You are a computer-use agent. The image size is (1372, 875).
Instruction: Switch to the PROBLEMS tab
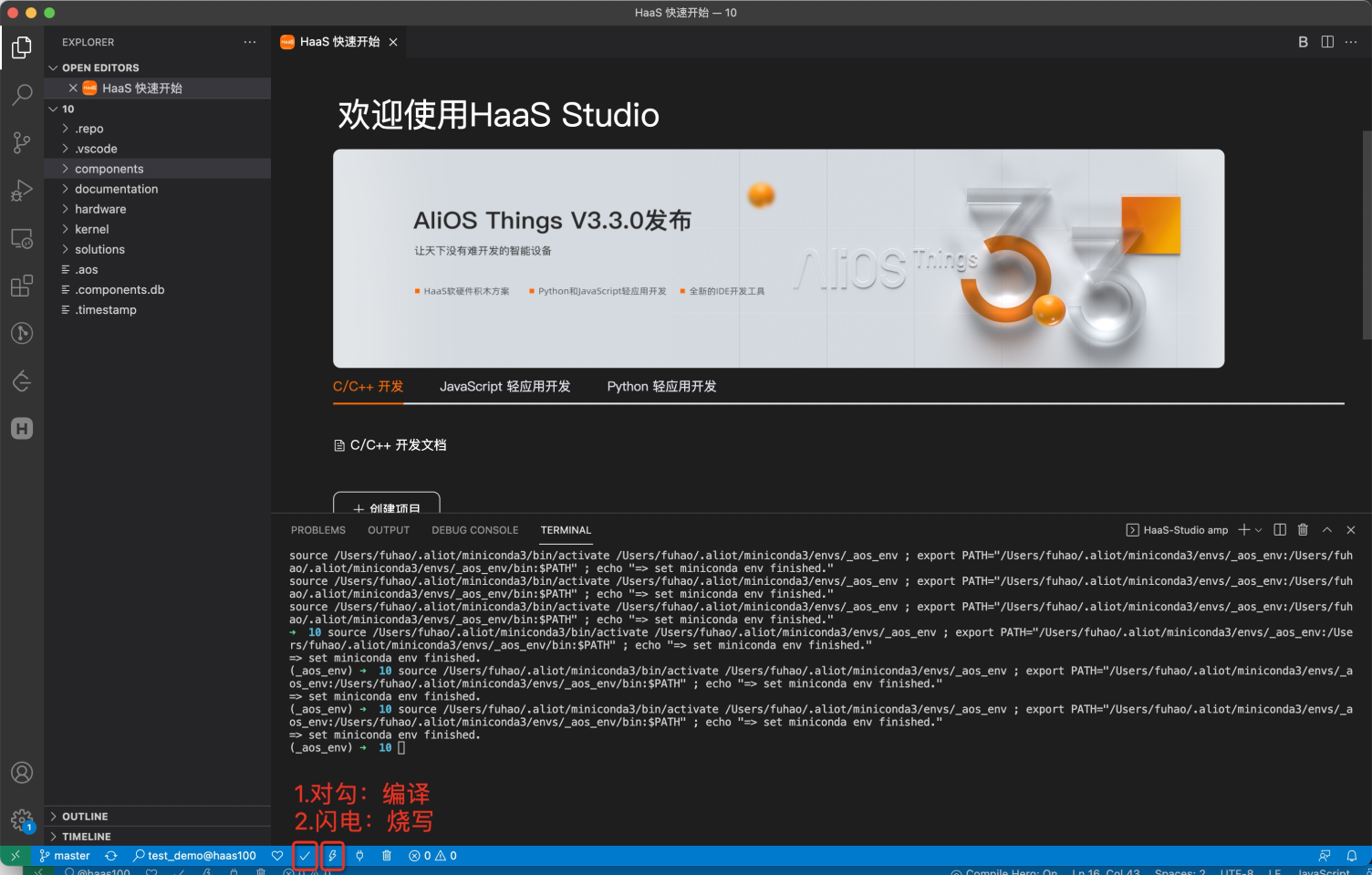point(318,530)
